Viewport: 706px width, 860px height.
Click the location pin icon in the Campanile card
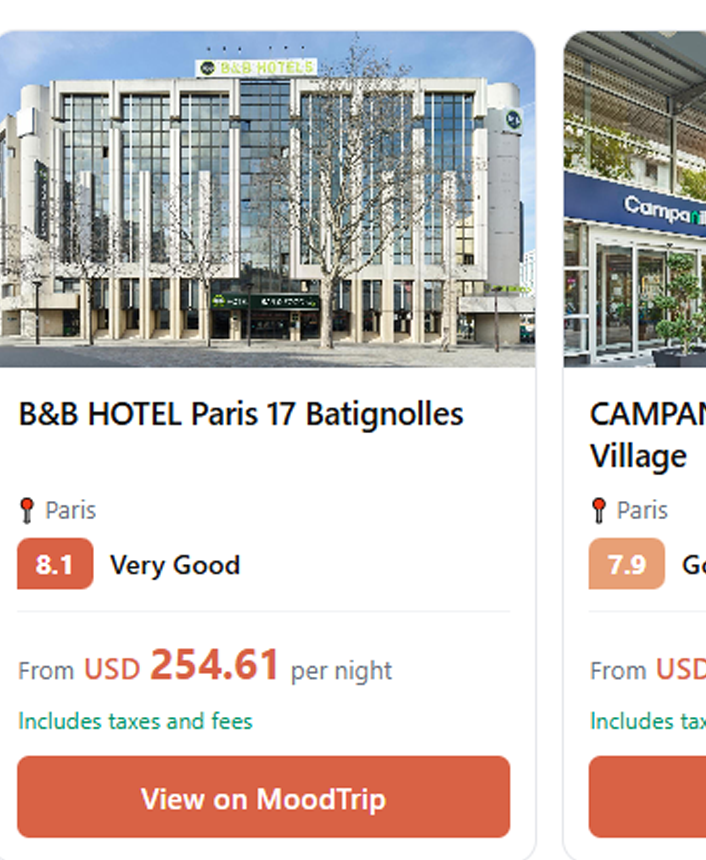[599, 511]
